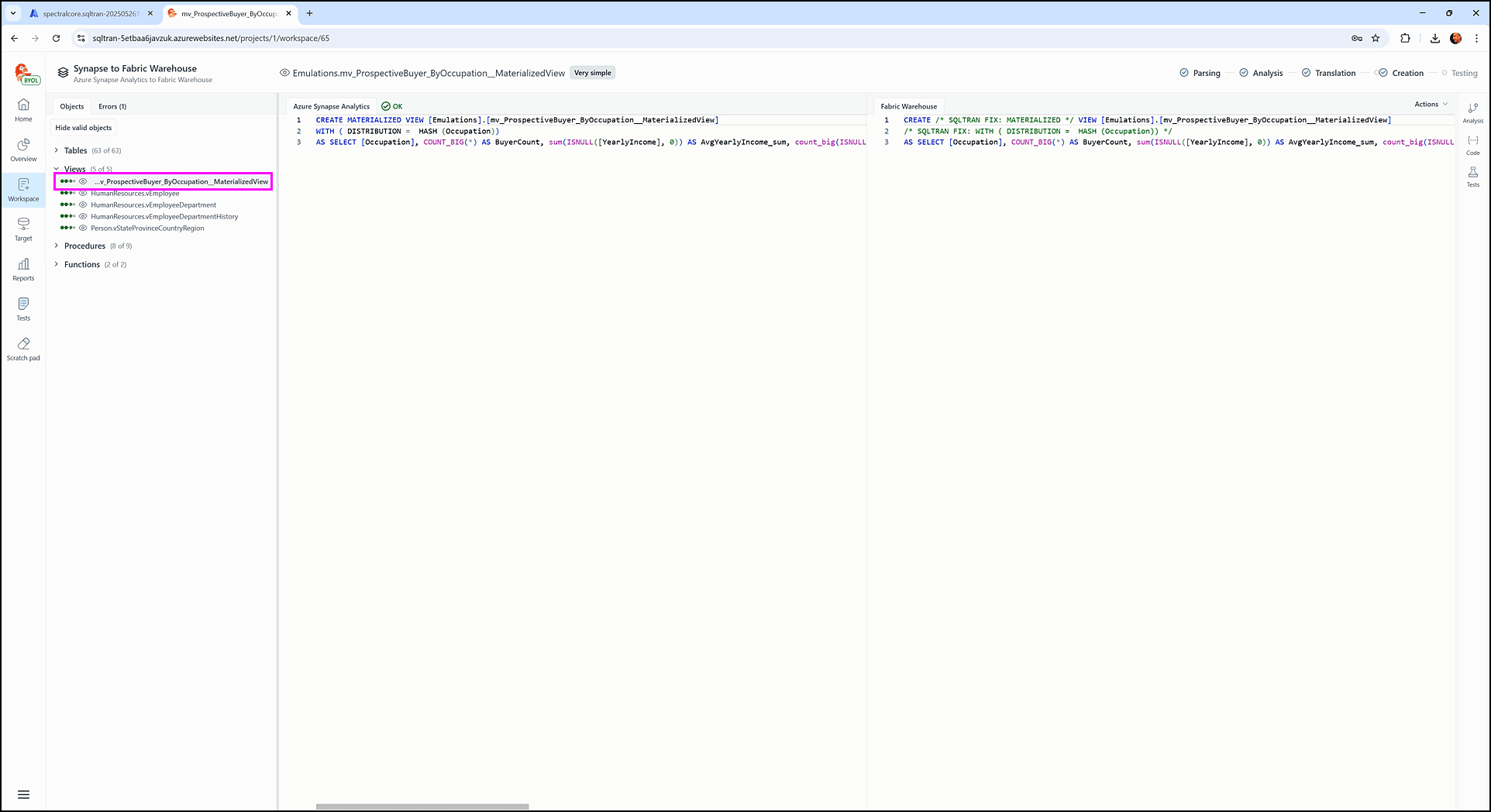
Task: Open the browser extensions icon
Action: (x=1405, y=38)
